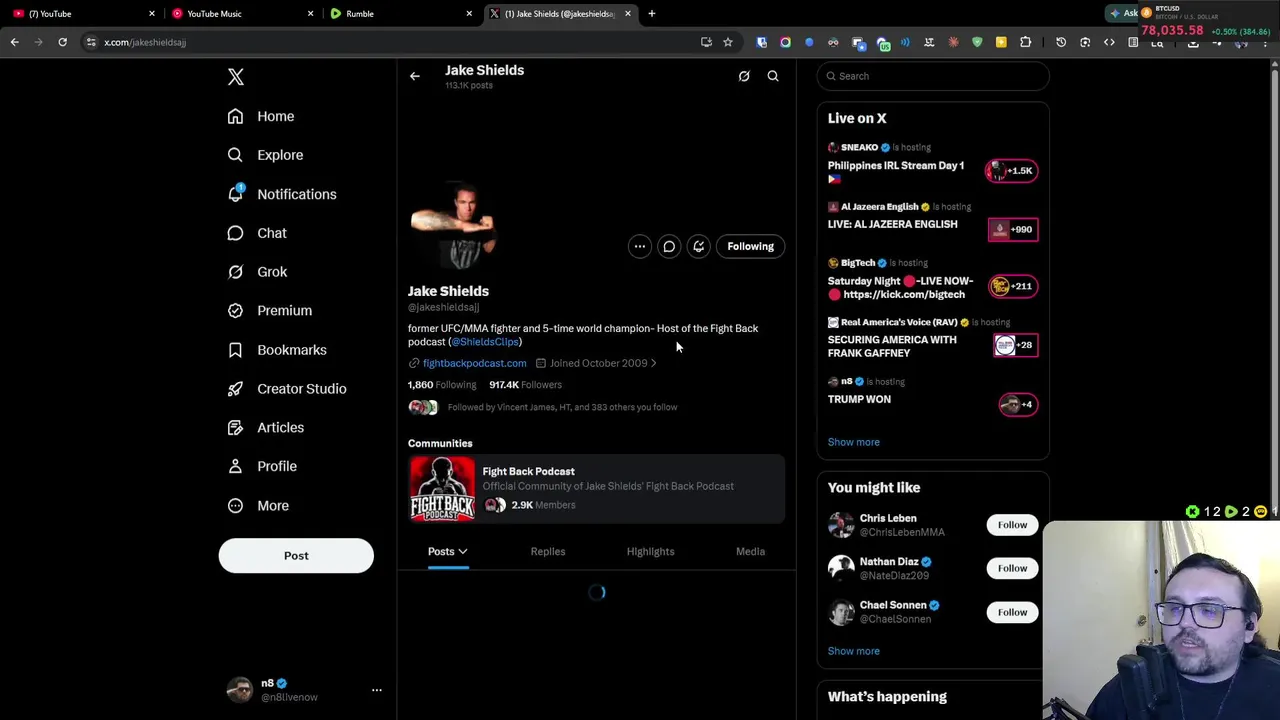Click the n8 account avatar
The image size is (1280, 720).
240,690
